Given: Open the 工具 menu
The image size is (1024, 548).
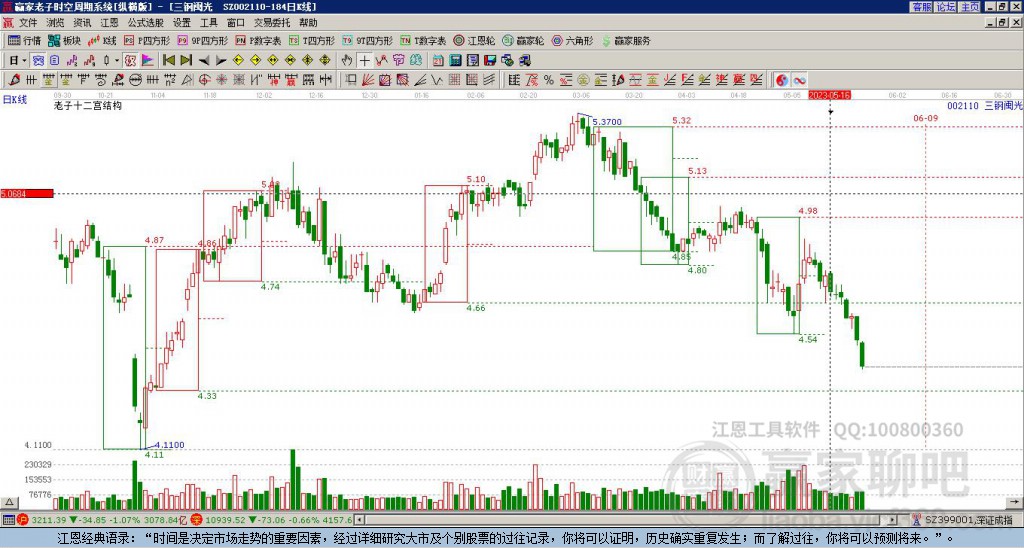Looking at the screenshot, I should [x=209, y=23].
